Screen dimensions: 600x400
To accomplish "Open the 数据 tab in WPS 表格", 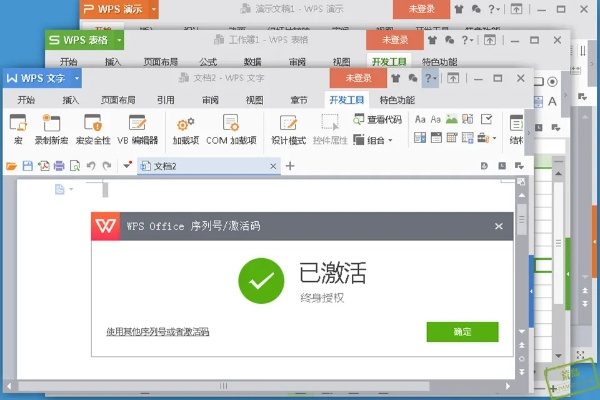I will click(253, 62).
